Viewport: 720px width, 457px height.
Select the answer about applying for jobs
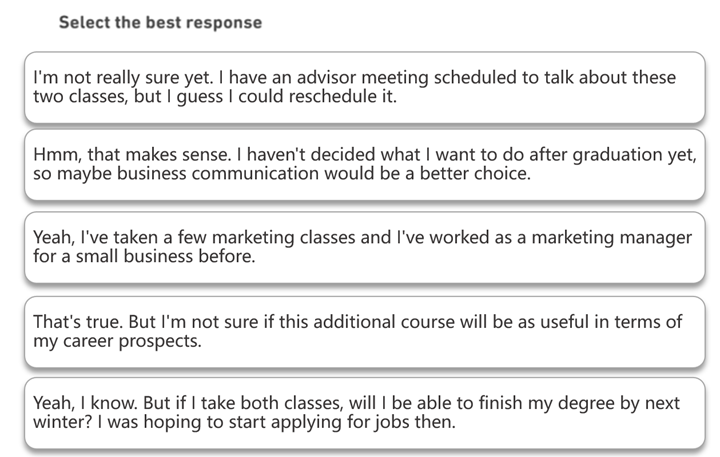pos(365,413)
